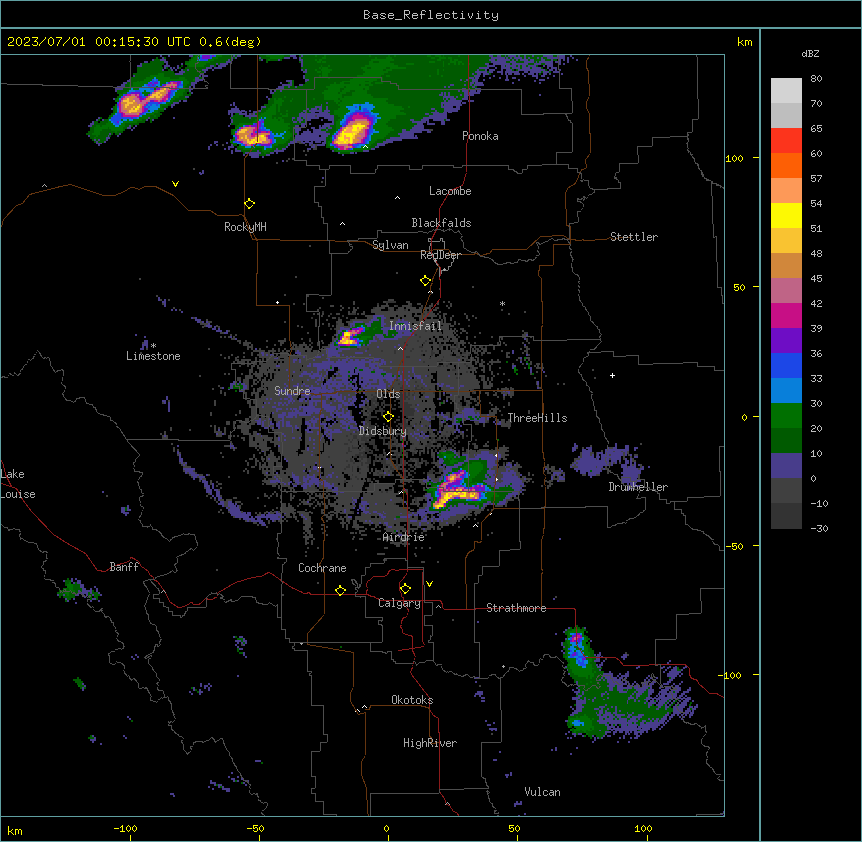Click the Base_Reflectivity title

point(430,15)
